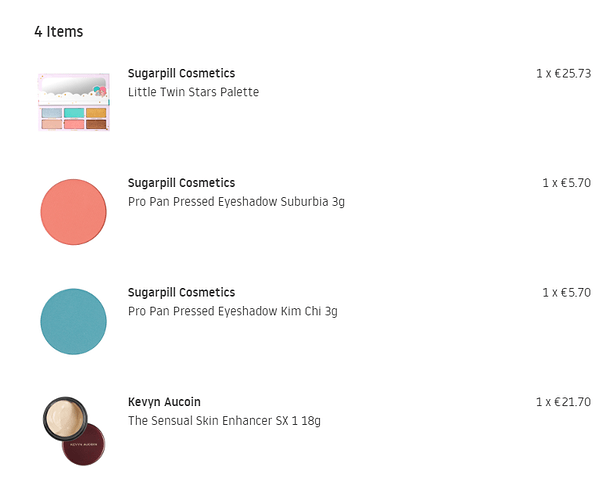Click Sugarpill Cosmetics brand above Kim Chi eyeshadow
The height and width of the screenshot is (500, 613).
[181, 292]
